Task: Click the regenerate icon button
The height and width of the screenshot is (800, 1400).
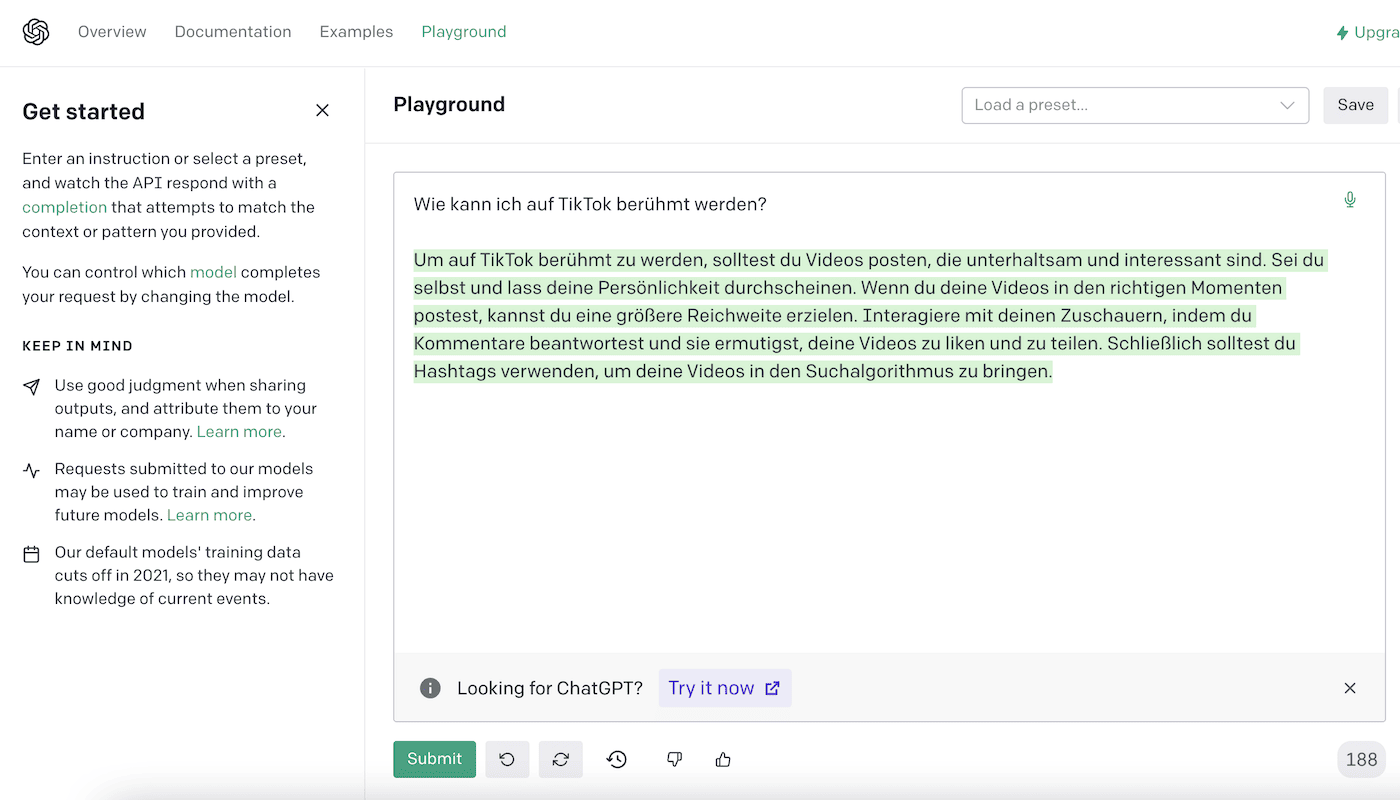Action: tap(561, 759)
